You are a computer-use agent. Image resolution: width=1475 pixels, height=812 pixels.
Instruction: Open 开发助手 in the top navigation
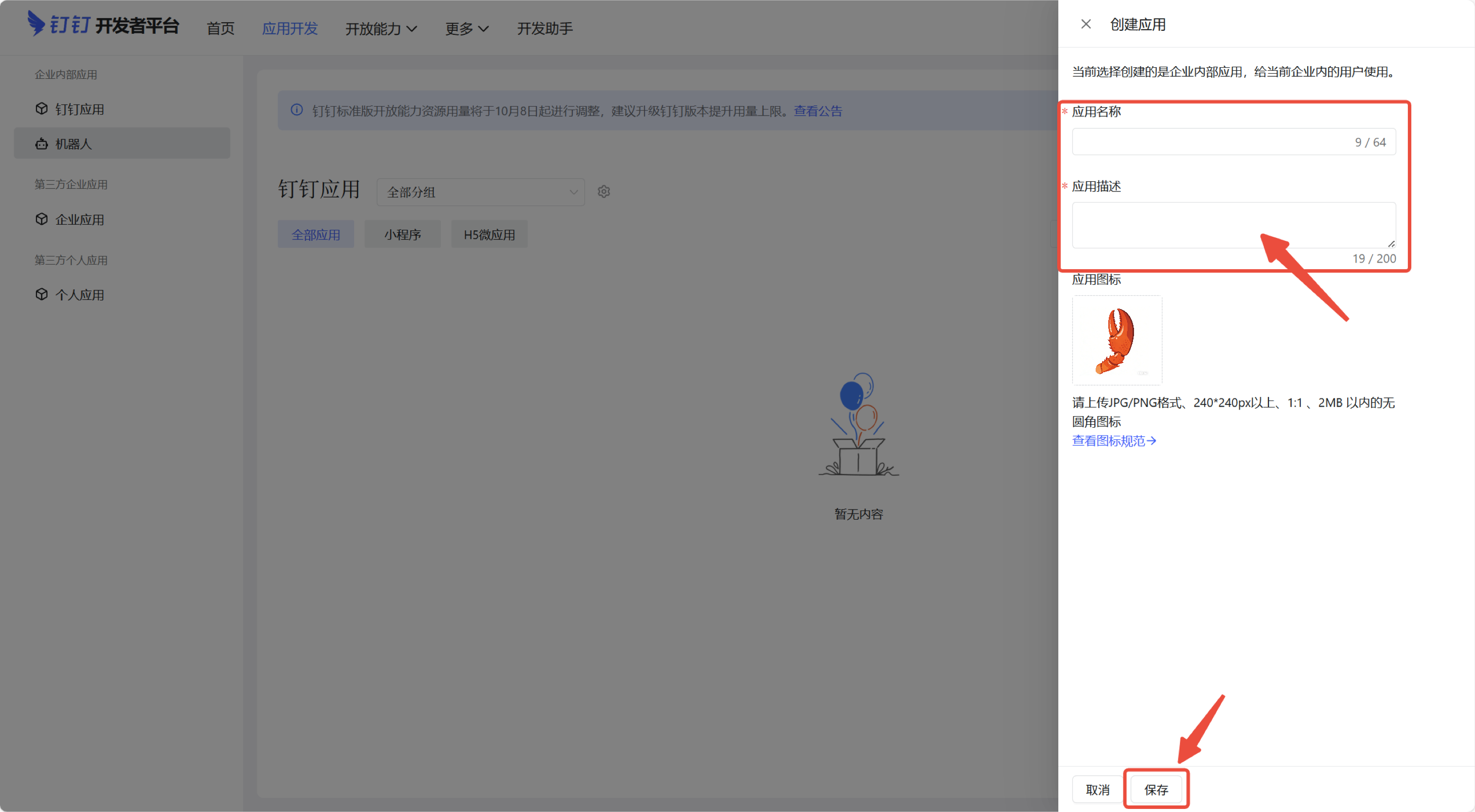[545, 29]
